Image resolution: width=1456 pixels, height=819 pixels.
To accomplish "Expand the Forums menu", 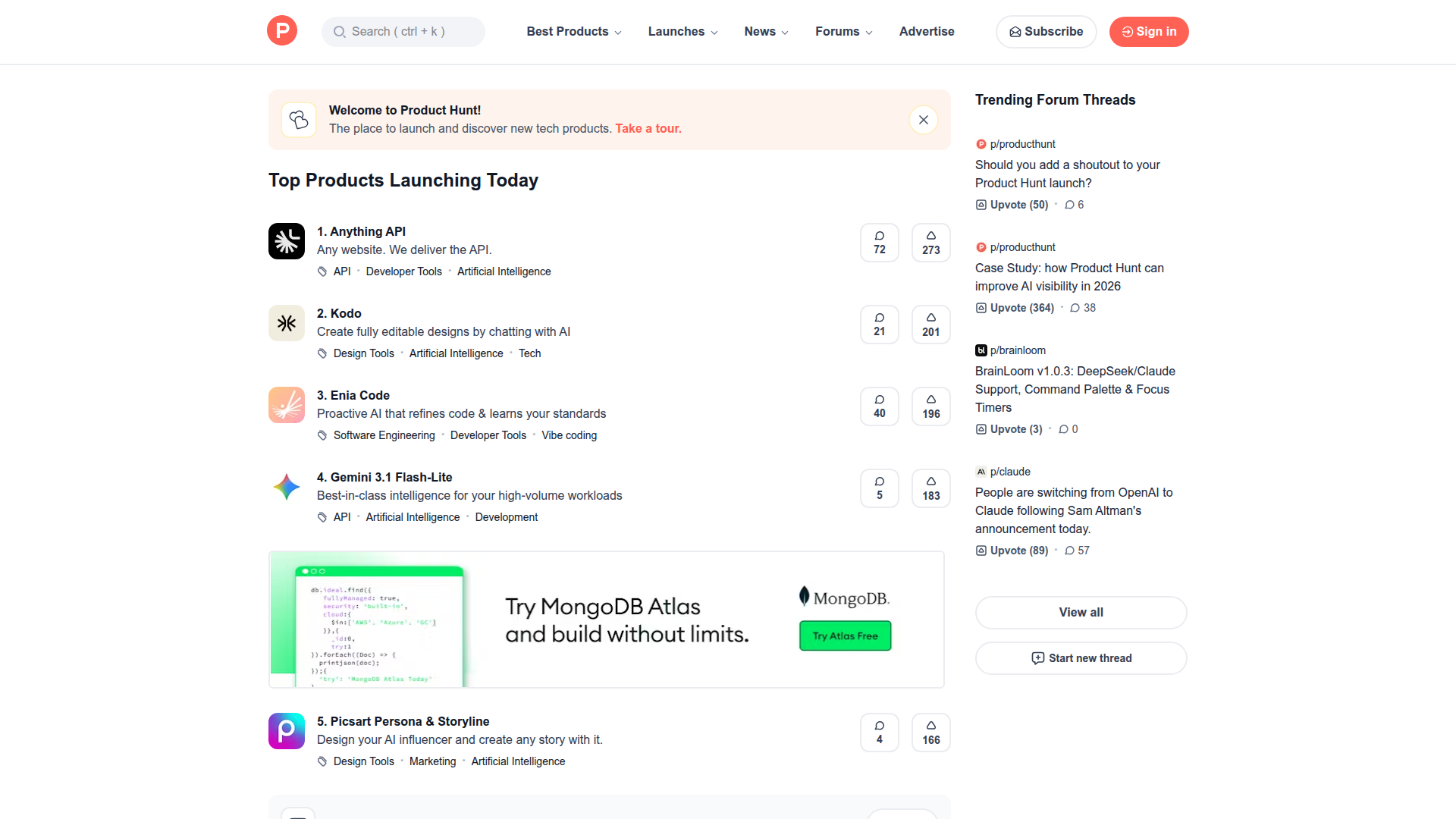I will pos(843,31).
